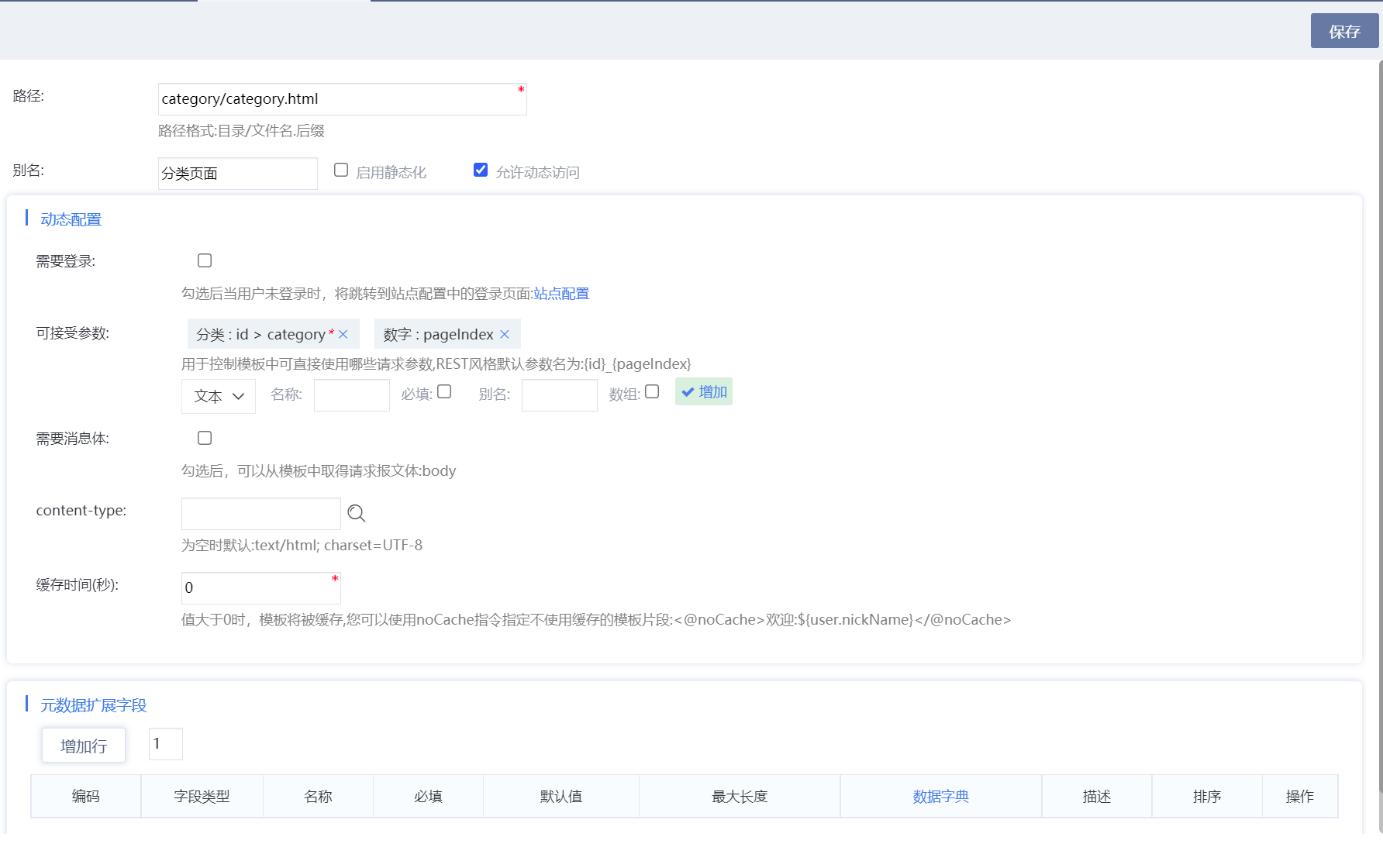The image size is (1383, 868).
Task: Open the 站点配置 link
Action: tap(561, 294)
